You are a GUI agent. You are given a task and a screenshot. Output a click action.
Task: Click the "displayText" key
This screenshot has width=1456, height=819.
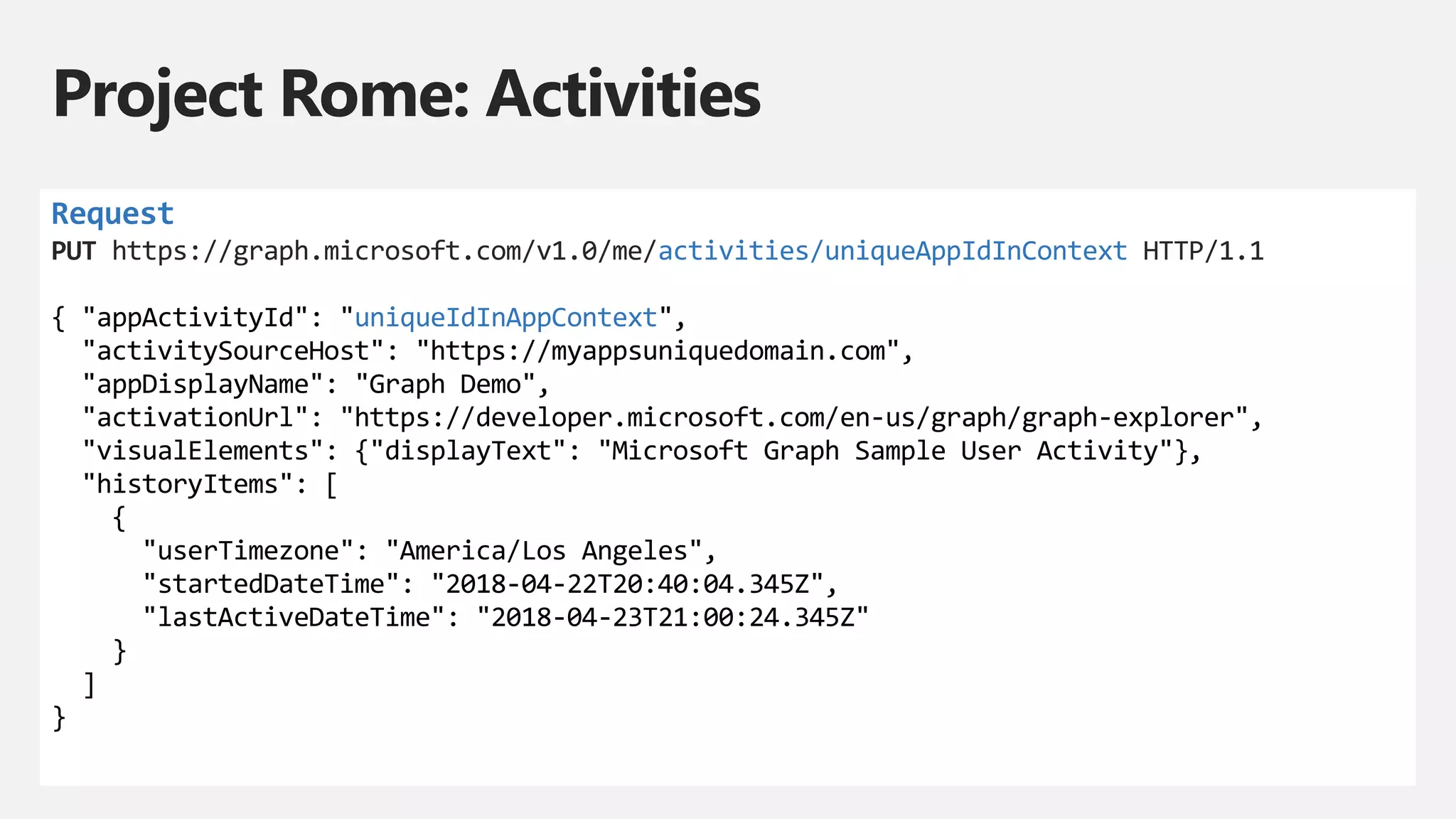[468, 451]
